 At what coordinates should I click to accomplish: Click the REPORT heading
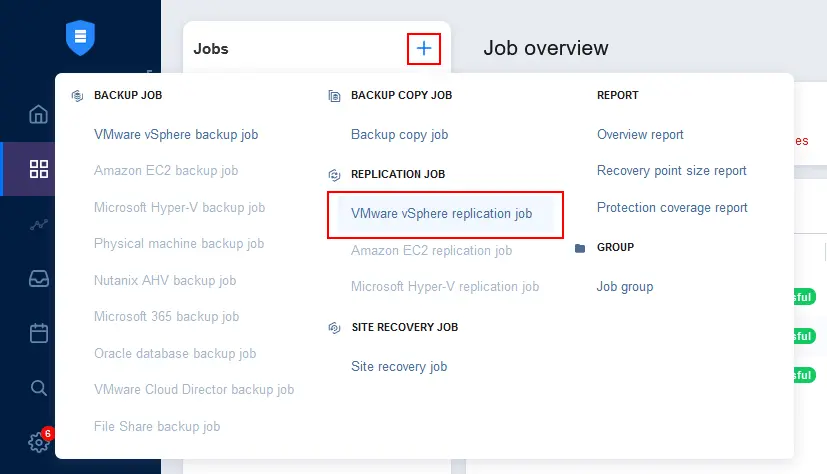tap(618, 95)
